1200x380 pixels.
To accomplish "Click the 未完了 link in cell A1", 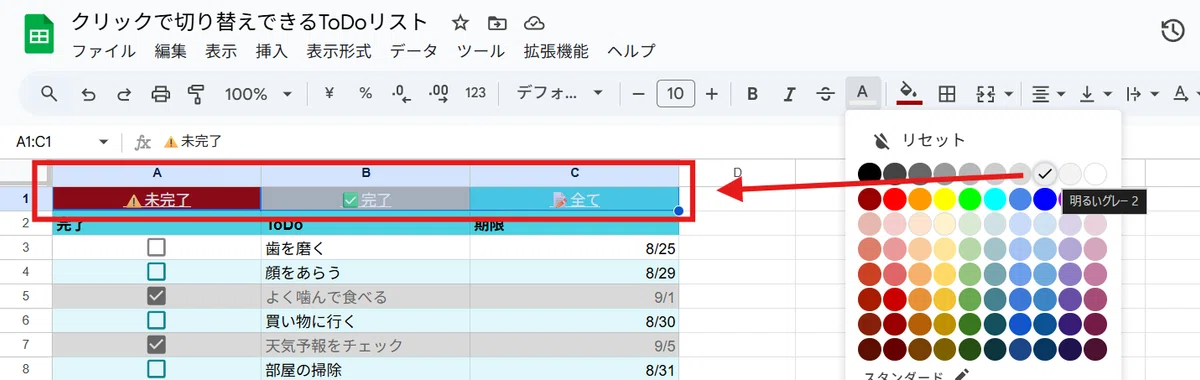I will (x=167, y=200).
